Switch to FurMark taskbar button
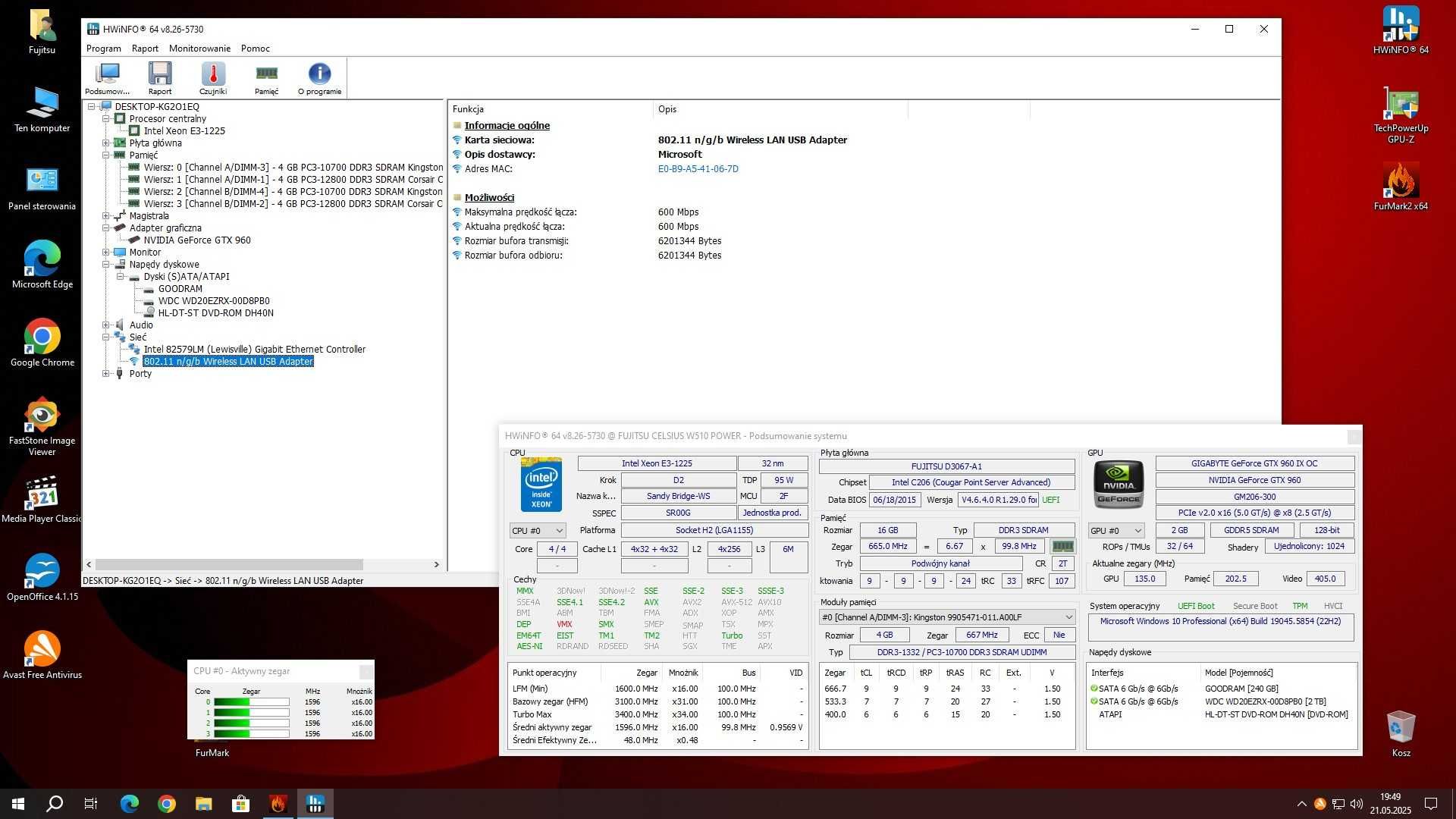This screenshot has height=819, width=1456. click(x=278, y=804)
